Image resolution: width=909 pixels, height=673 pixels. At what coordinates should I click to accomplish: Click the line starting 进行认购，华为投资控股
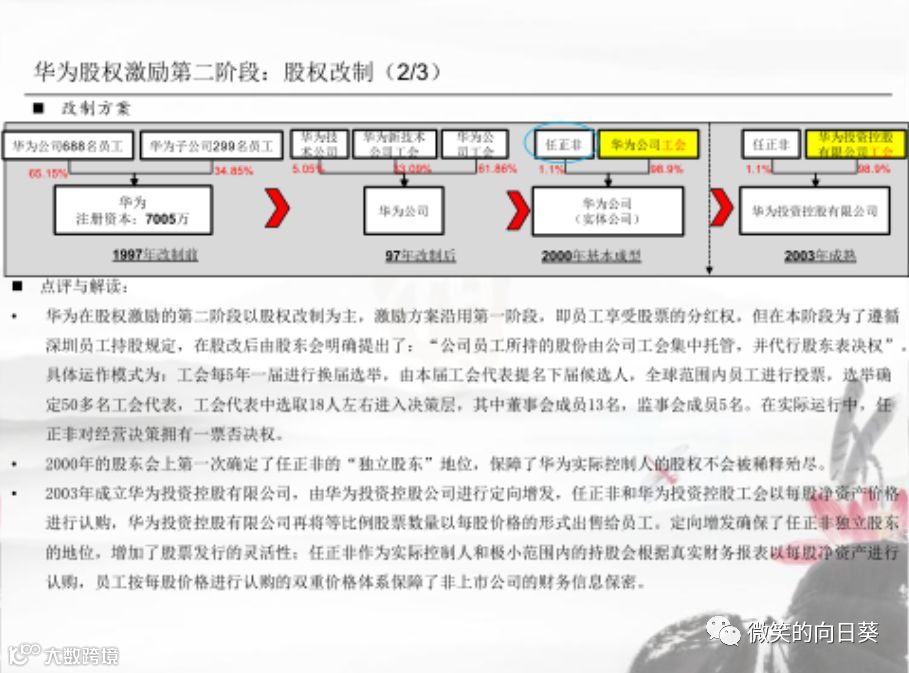(472, 523)
